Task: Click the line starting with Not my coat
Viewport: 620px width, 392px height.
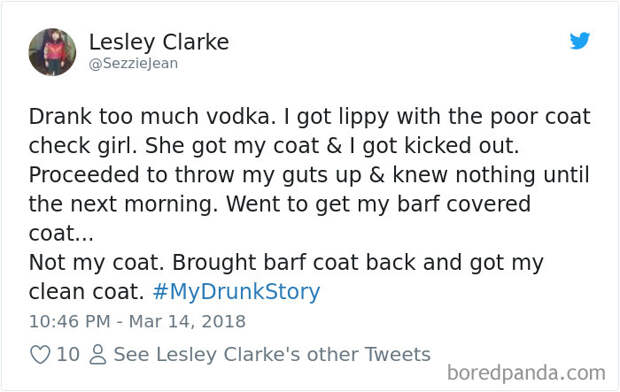Action: pyautogui.click(x=286, y=263)
